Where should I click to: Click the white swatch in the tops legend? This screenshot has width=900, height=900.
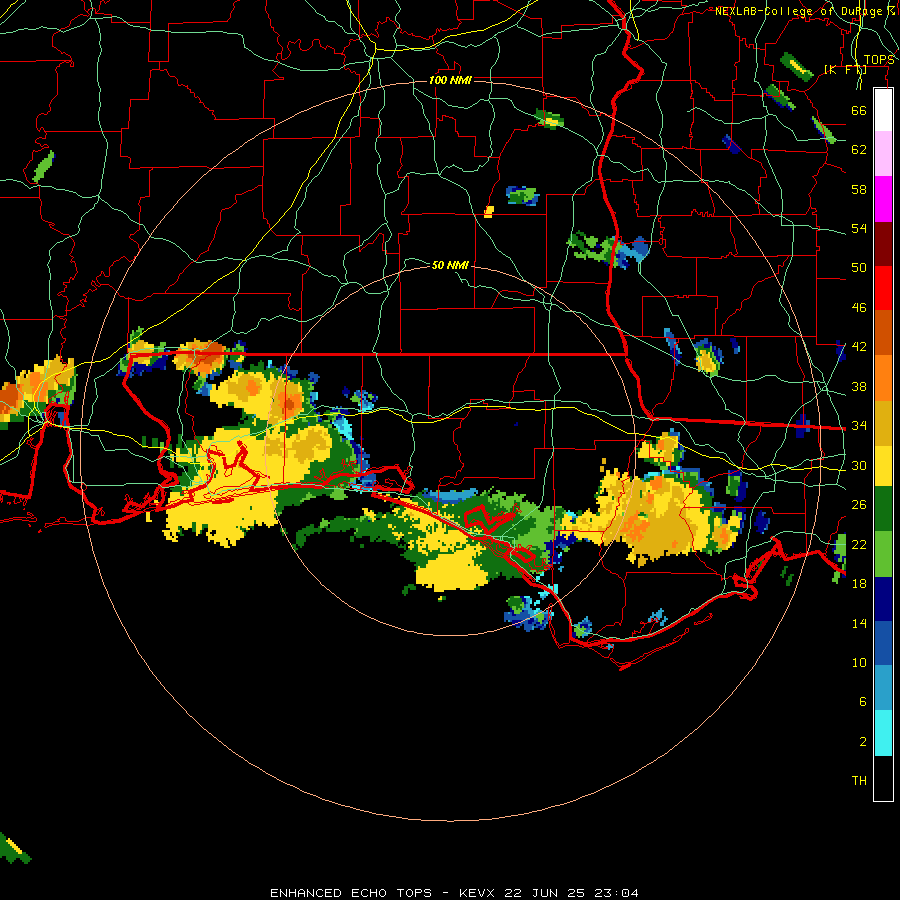pos(883,110)
